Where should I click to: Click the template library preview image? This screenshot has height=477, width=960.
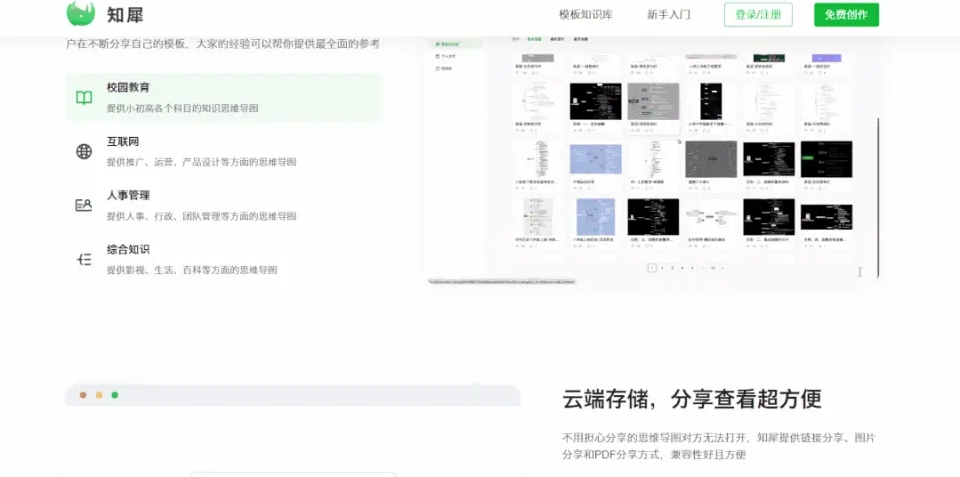(x=653, y=160)
